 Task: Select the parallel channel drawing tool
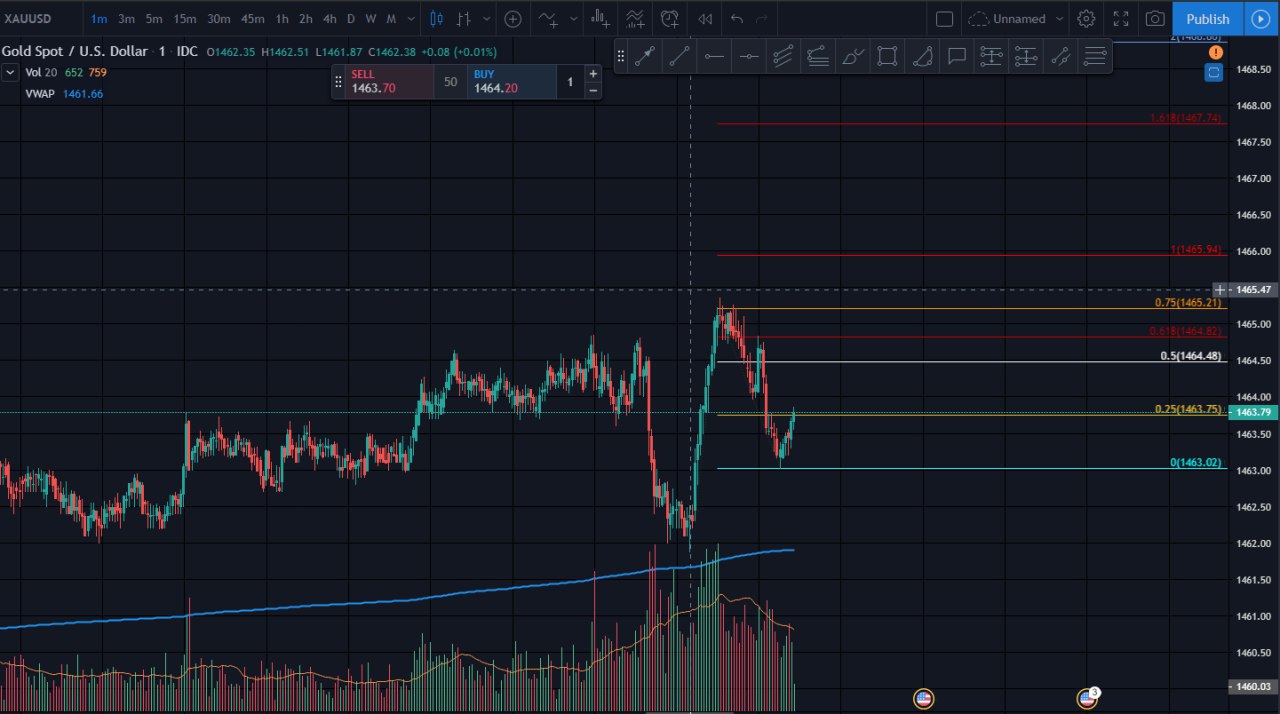click(783, 57)
